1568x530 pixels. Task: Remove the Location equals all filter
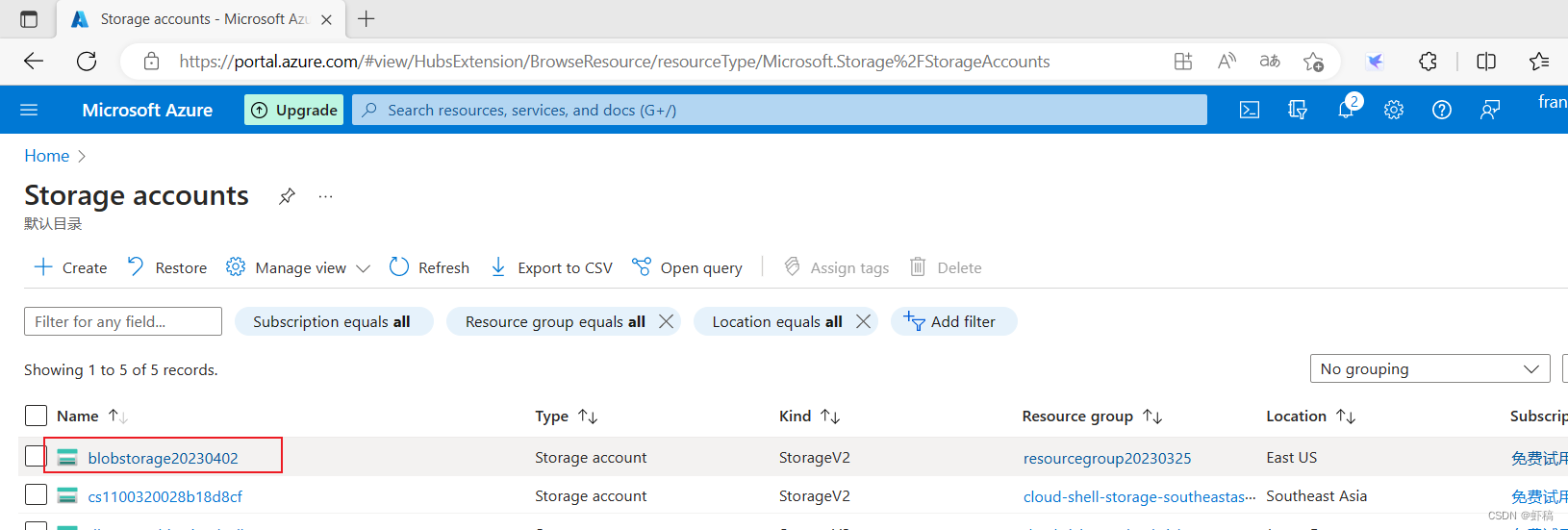864,321
